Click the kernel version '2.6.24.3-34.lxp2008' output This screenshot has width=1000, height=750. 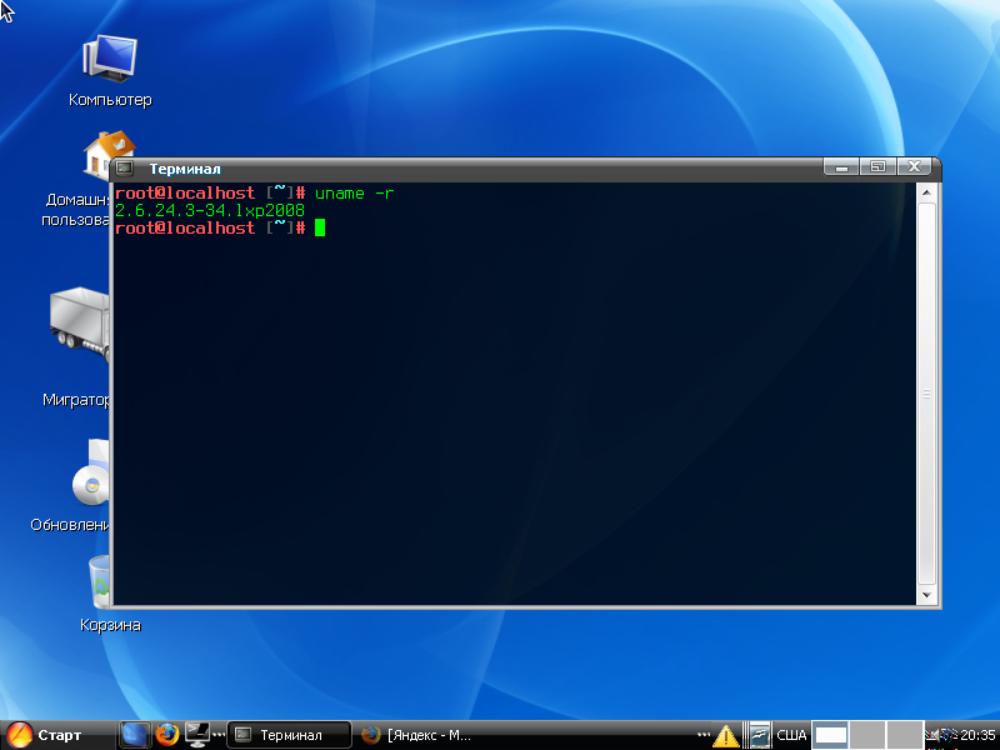tap(210, 210)
